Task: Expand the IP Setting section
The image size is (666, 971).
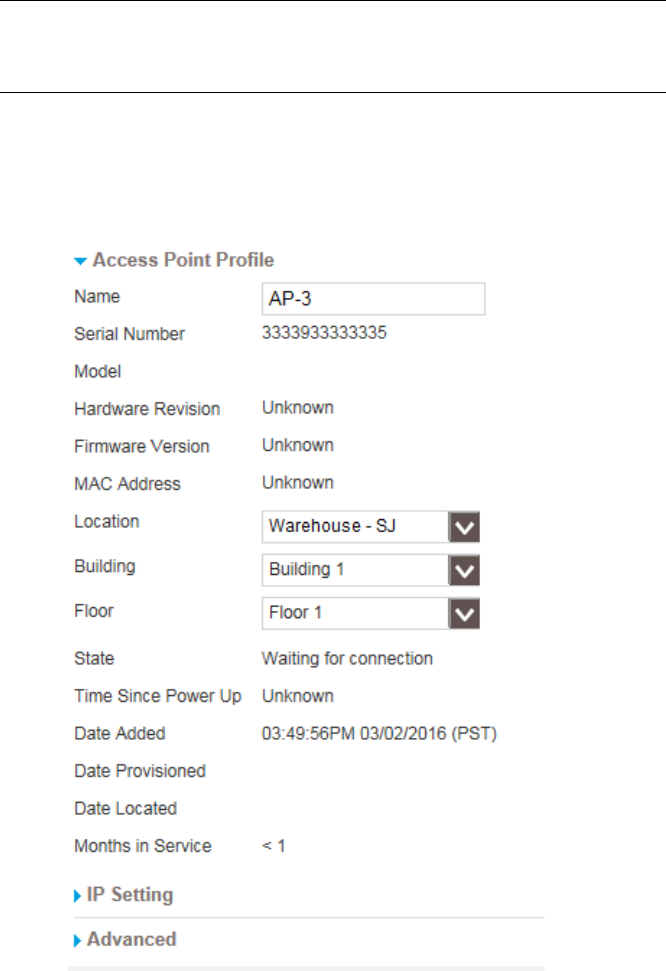Action: click(130, 894)
